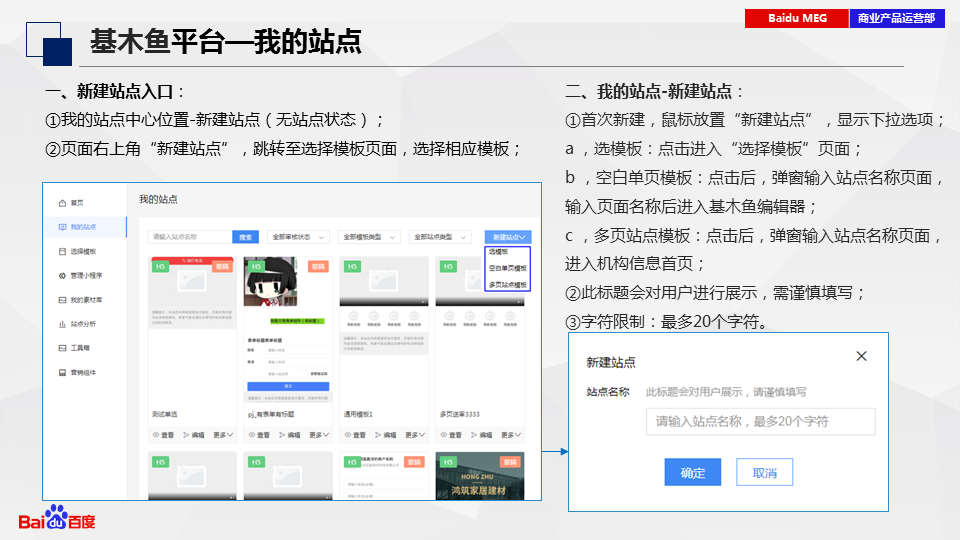Click H5 badge on 测试单选 card
The image size is (960, 540).
[x=160, y=266]
